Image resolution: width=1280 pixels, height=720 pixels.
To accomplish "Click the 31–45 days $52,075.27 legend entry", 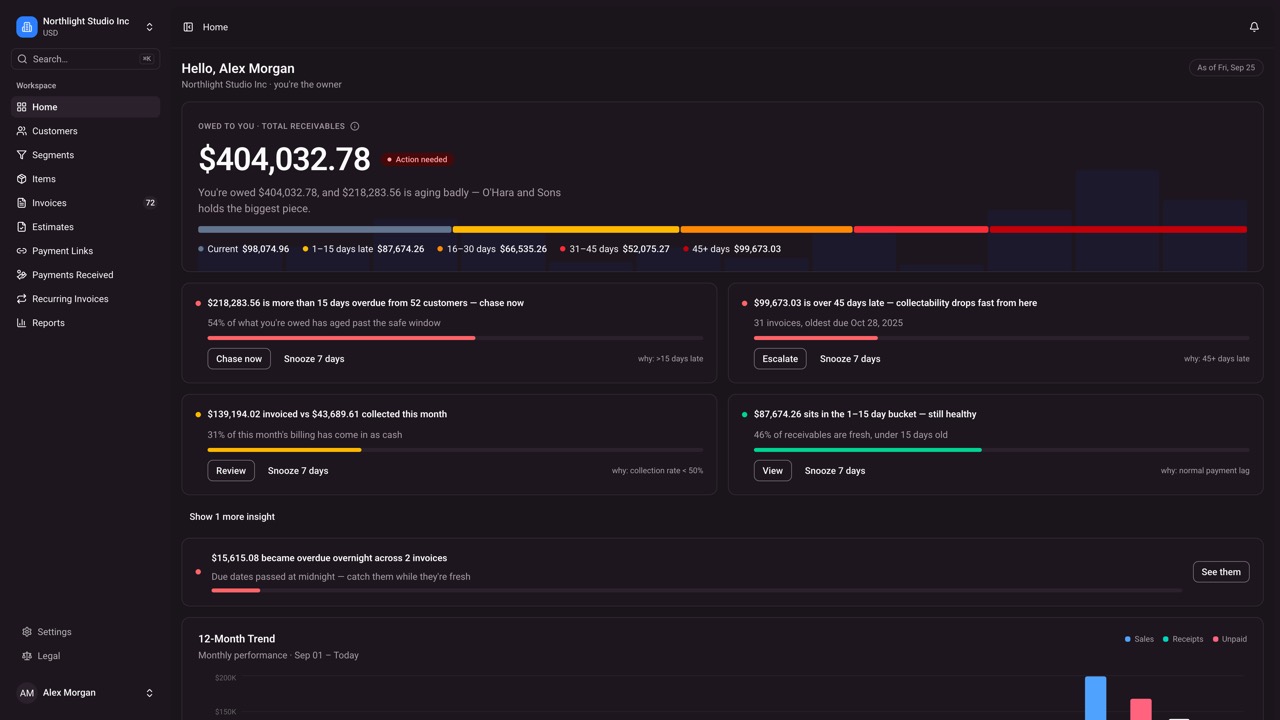I will point(615,249).
